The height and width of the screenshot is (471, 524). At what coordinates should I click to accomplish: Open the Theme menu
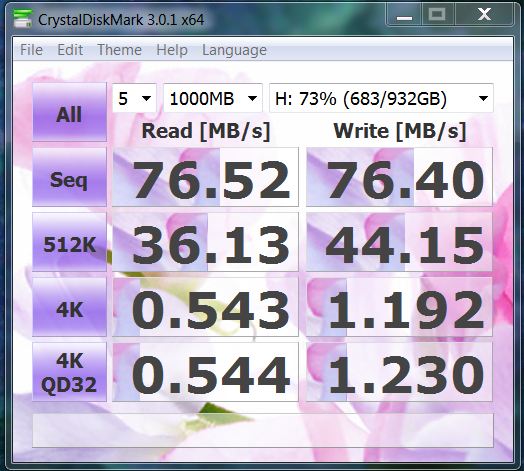click(120, 50)
